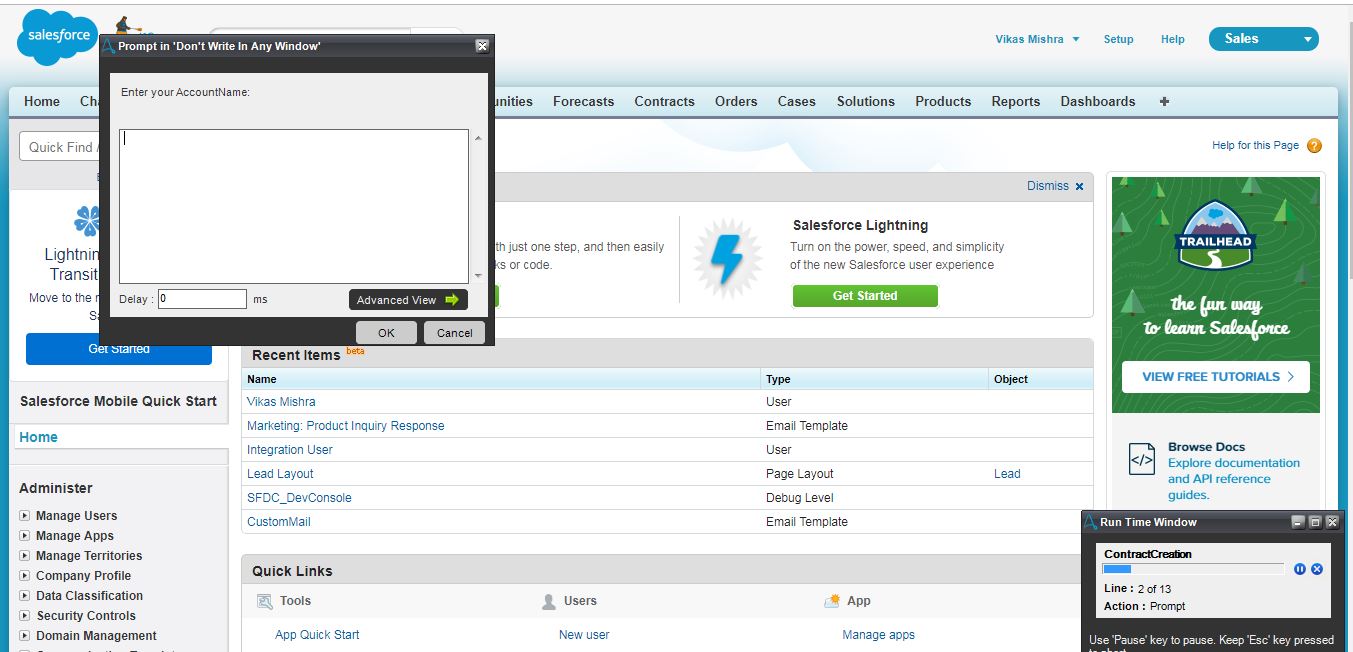The height and width of the screenshot is (652, 1353).
Task: Switch to the Contracts tab
Action: coord(664,101)
